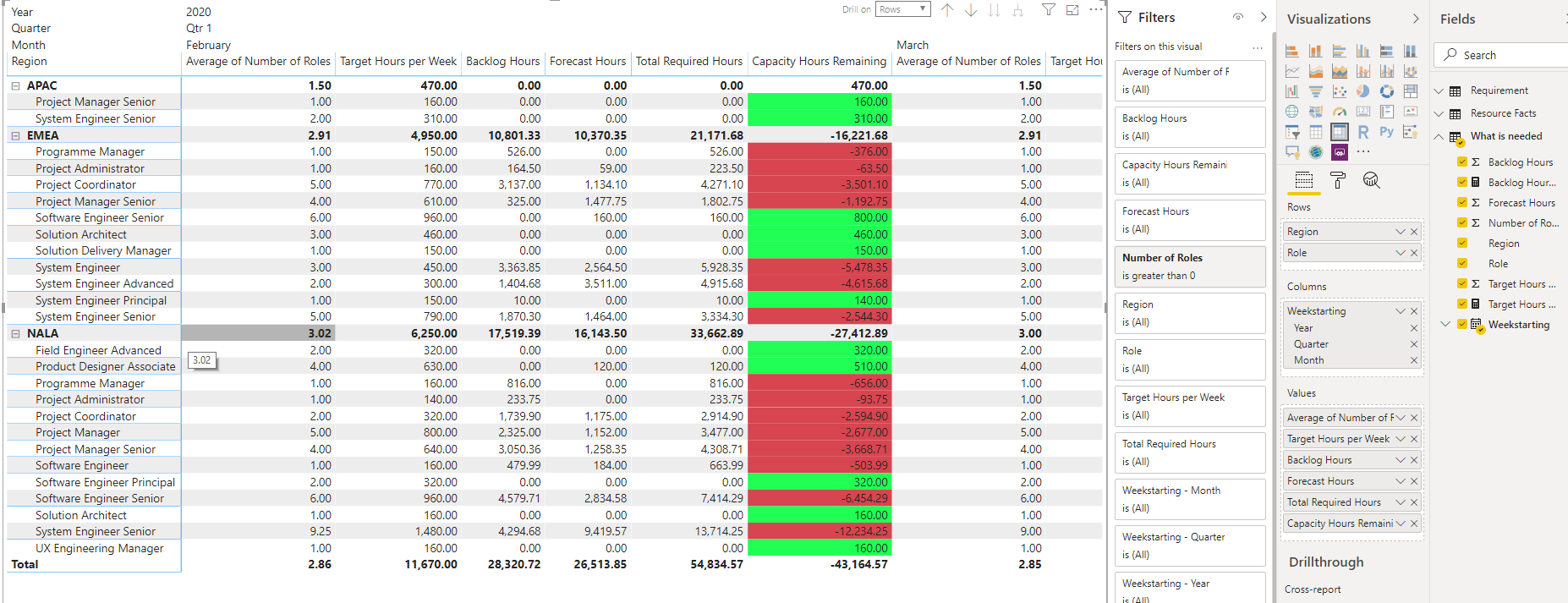
Task: Select the R script visual
Action: click(x=1363, y=131)
